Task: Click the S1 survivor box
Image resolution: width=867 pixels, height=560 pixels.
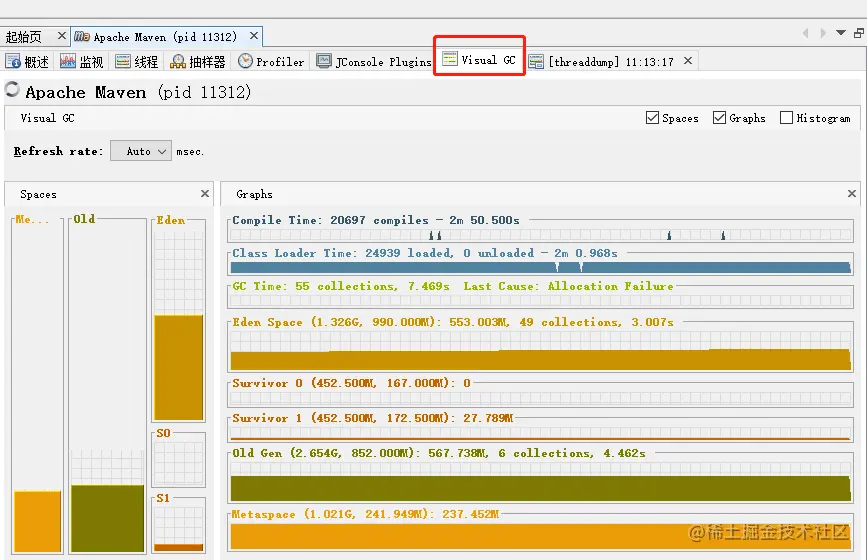Action: [x=179, y=525]
